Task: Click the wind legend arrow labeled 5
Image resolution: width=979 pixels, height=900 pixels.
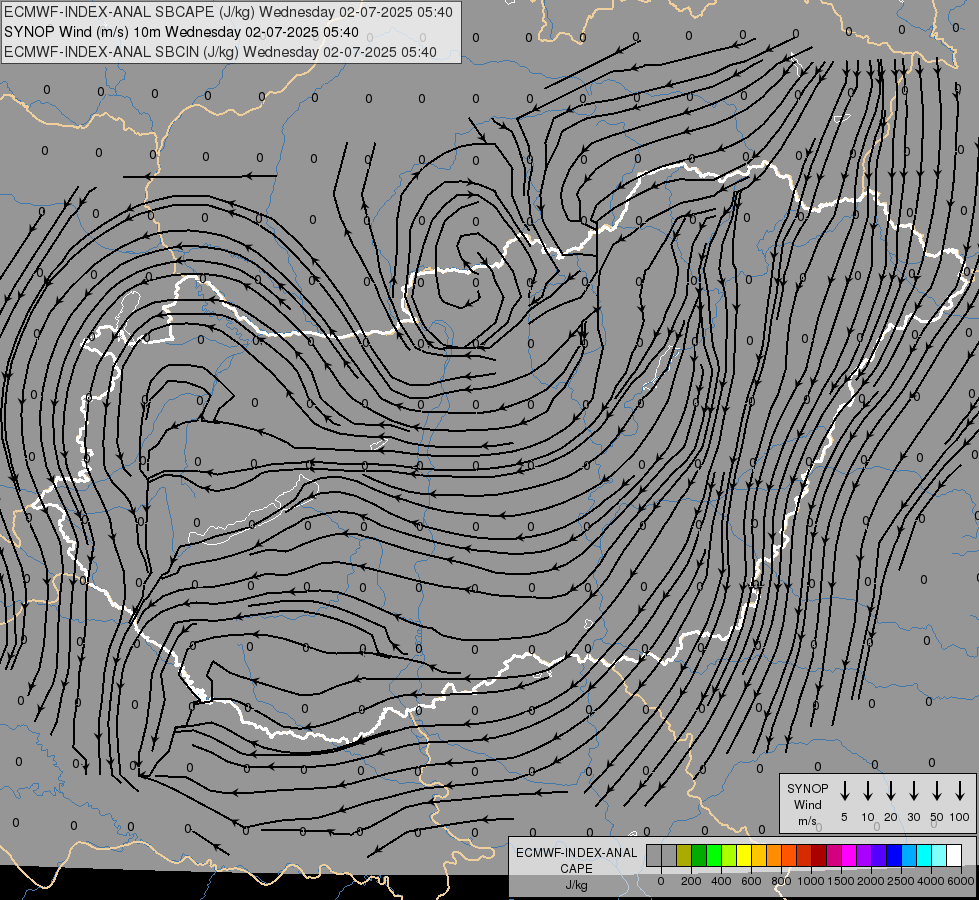Action: [845, 790]
